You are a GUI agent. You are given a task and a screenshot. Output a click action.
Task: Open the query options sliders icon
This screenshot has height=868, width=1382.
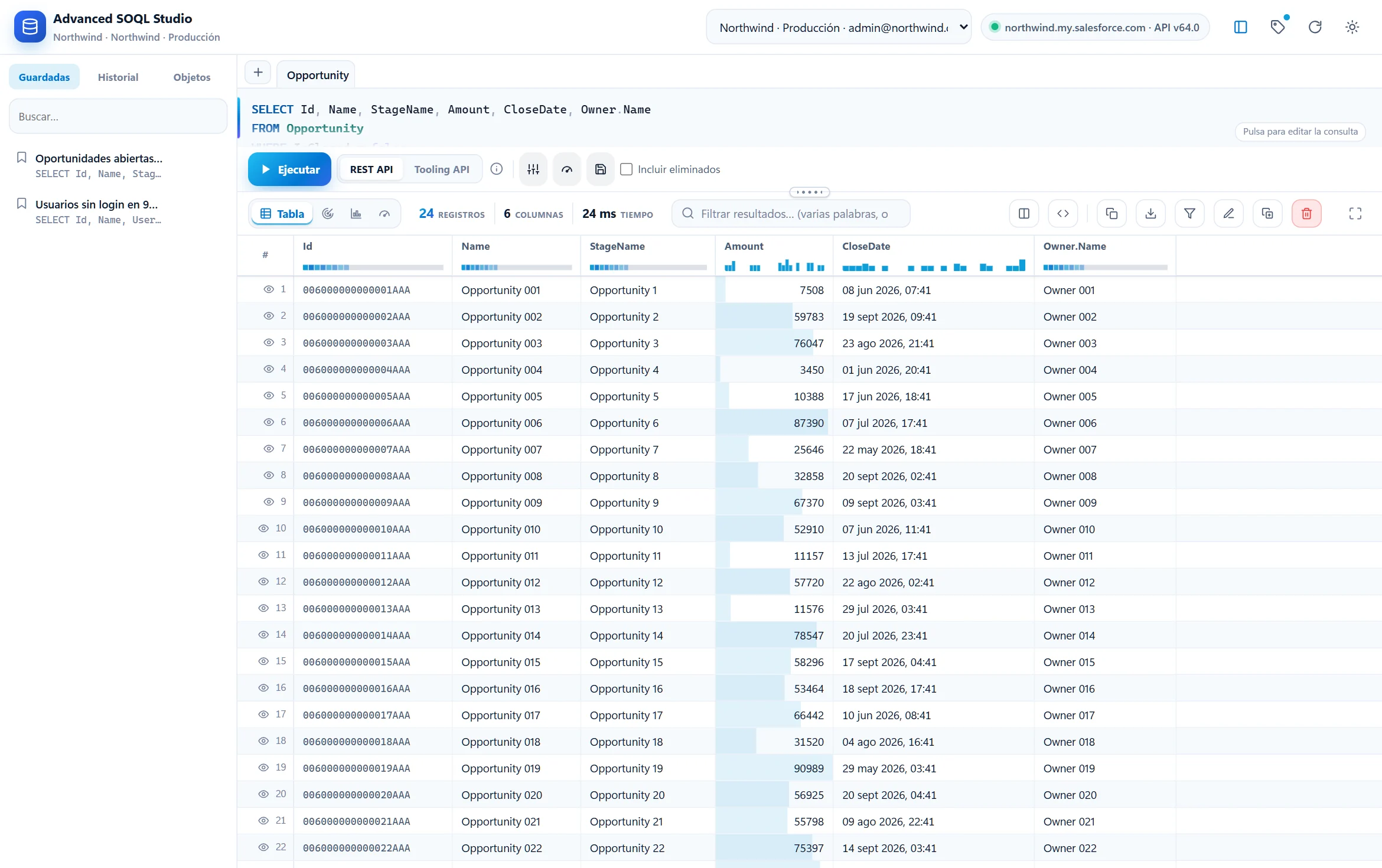[533, 169]
